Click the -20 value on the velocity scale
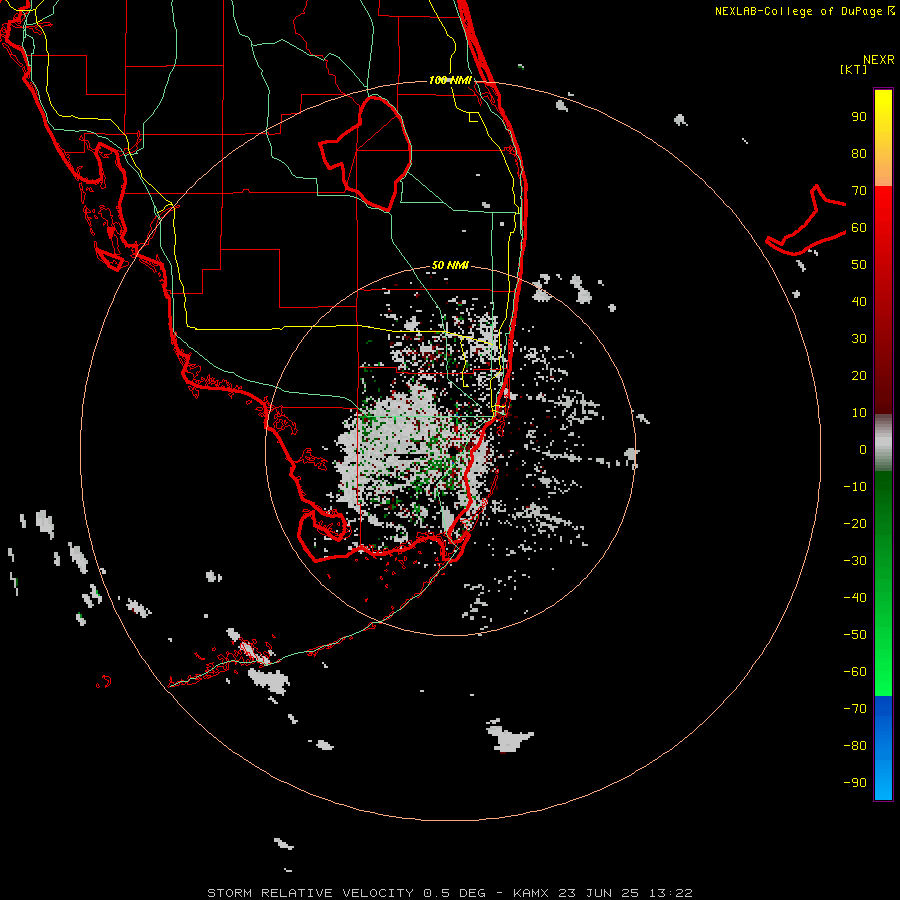Screen dimensions: 900x900 [855, 523]
